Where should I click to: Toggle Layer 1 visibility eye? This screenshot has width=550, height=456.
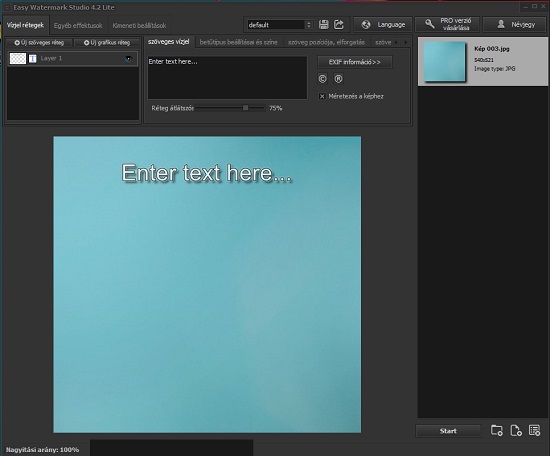pos(128,59)
